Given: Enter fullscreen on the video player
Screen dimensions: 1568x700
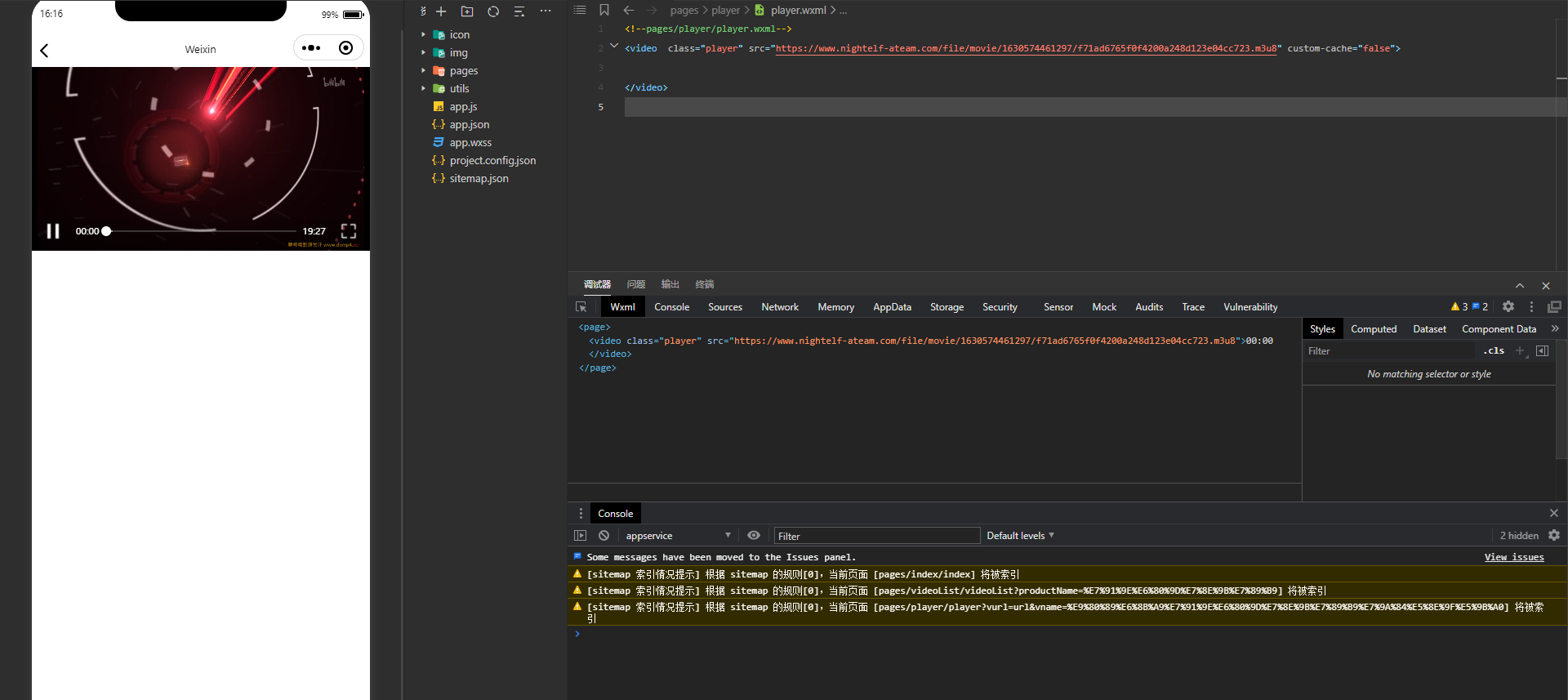Looking at the screenshot, I should pos(349,231).
